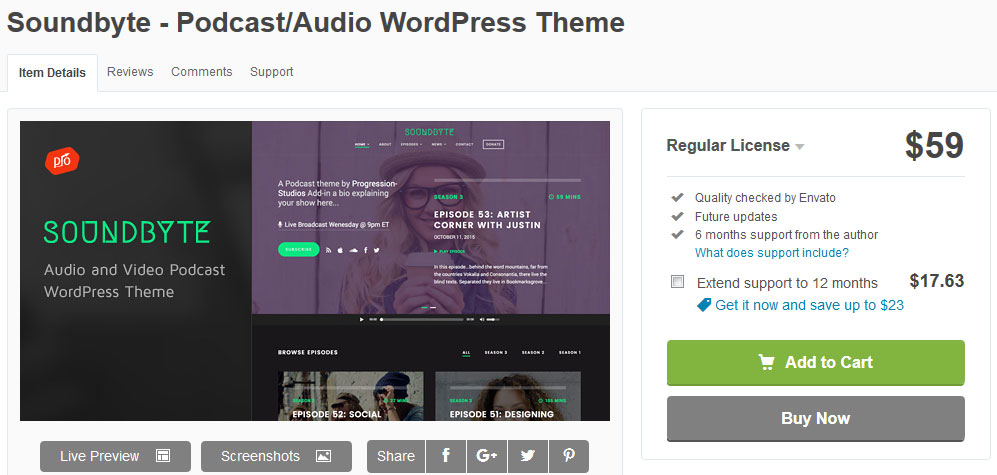Open the Live Preview
The width and height of the screenshot is (997, 475).
pos(115,457)
